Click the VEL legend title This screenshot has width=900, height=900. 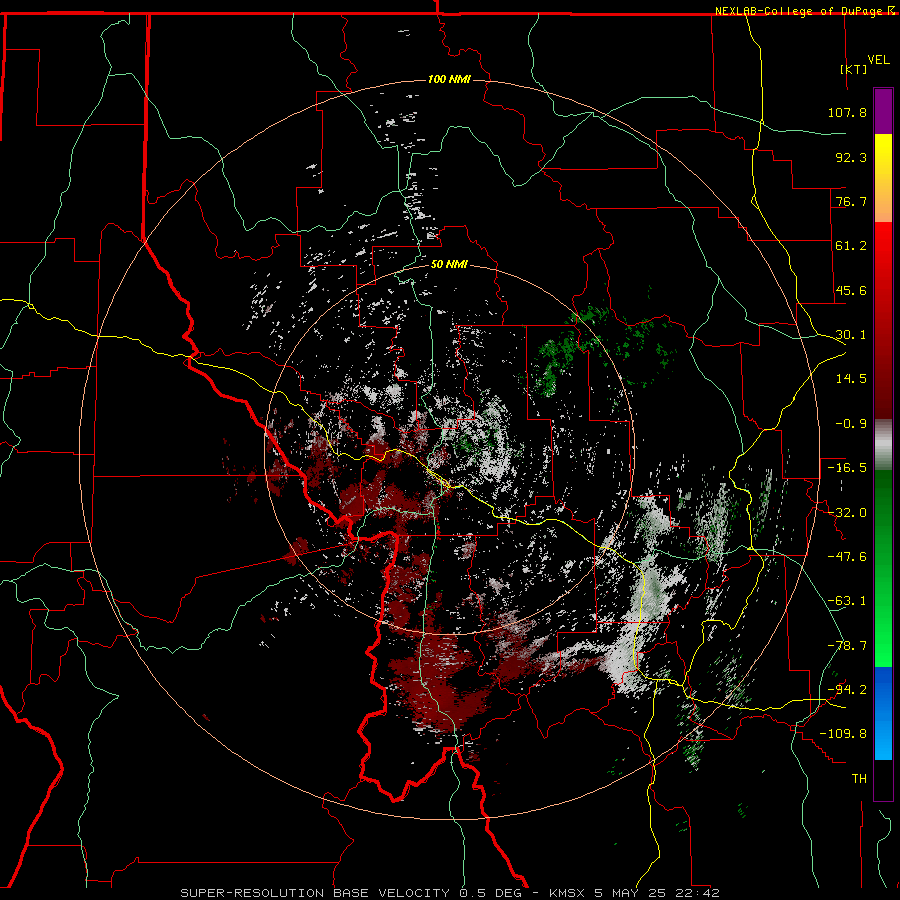tap(878, 60)
